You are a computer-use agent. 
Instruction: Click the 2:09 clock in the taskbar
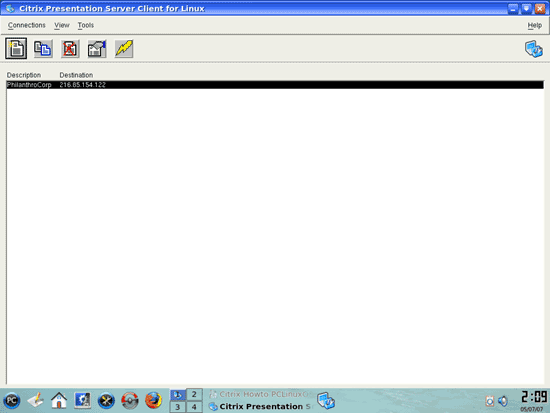coord(534,397)
